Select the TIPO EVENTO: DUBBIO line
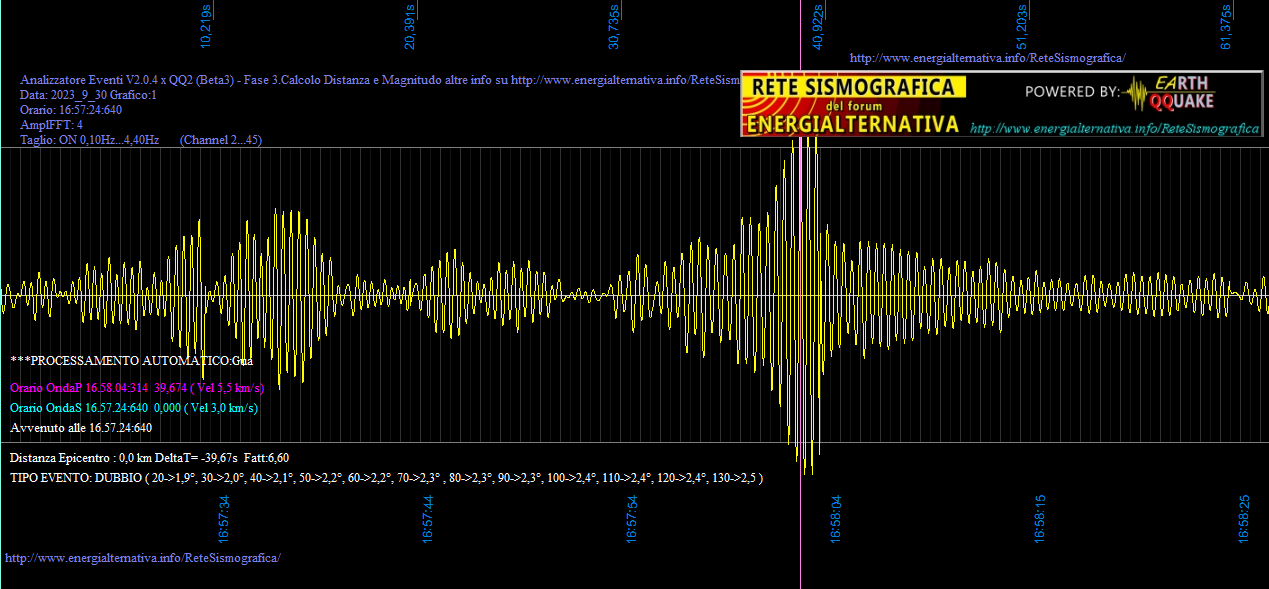The height and width of the screenshot is (589, 1269). tap(387, 478)
